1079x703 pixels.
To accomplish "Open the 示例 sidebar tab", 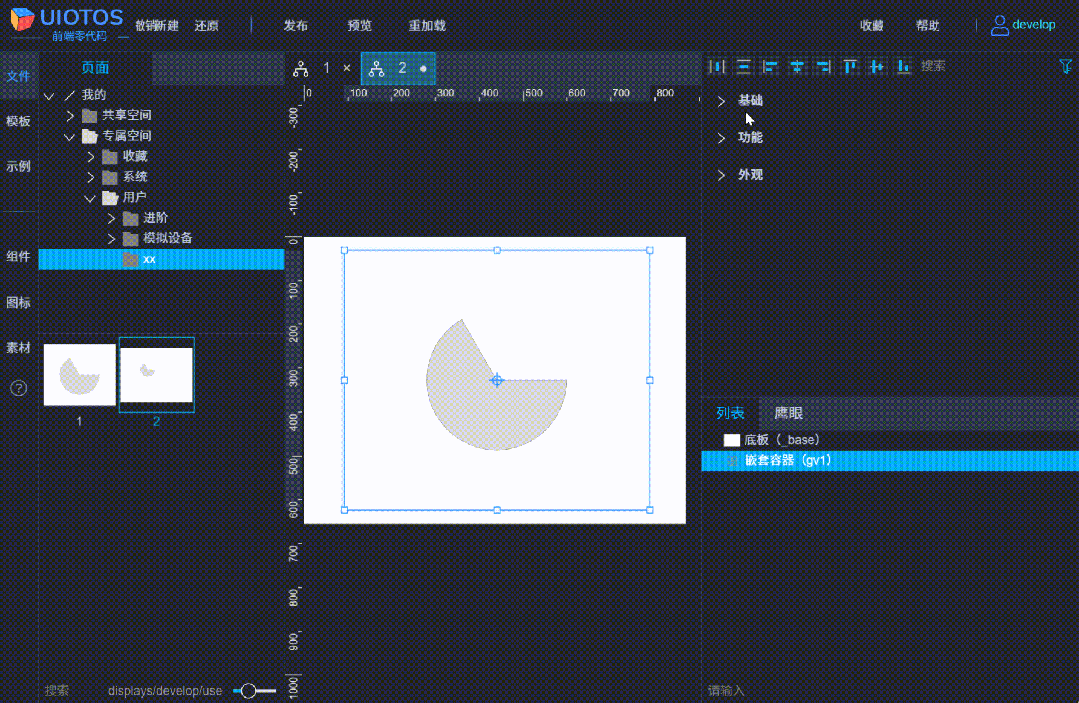I will [19, 166].
